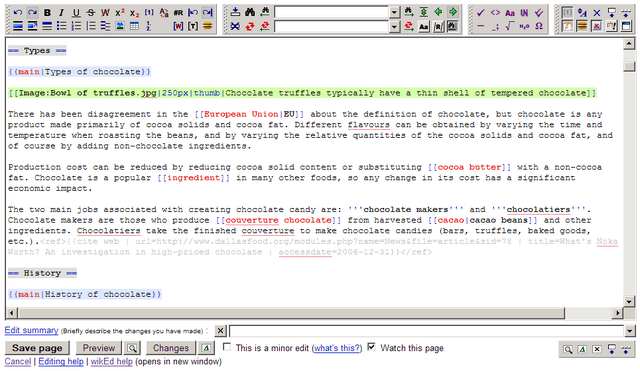640x371 pixels.
Task: Click the purple Aa fix caps icon
Action: click(510, 13)
